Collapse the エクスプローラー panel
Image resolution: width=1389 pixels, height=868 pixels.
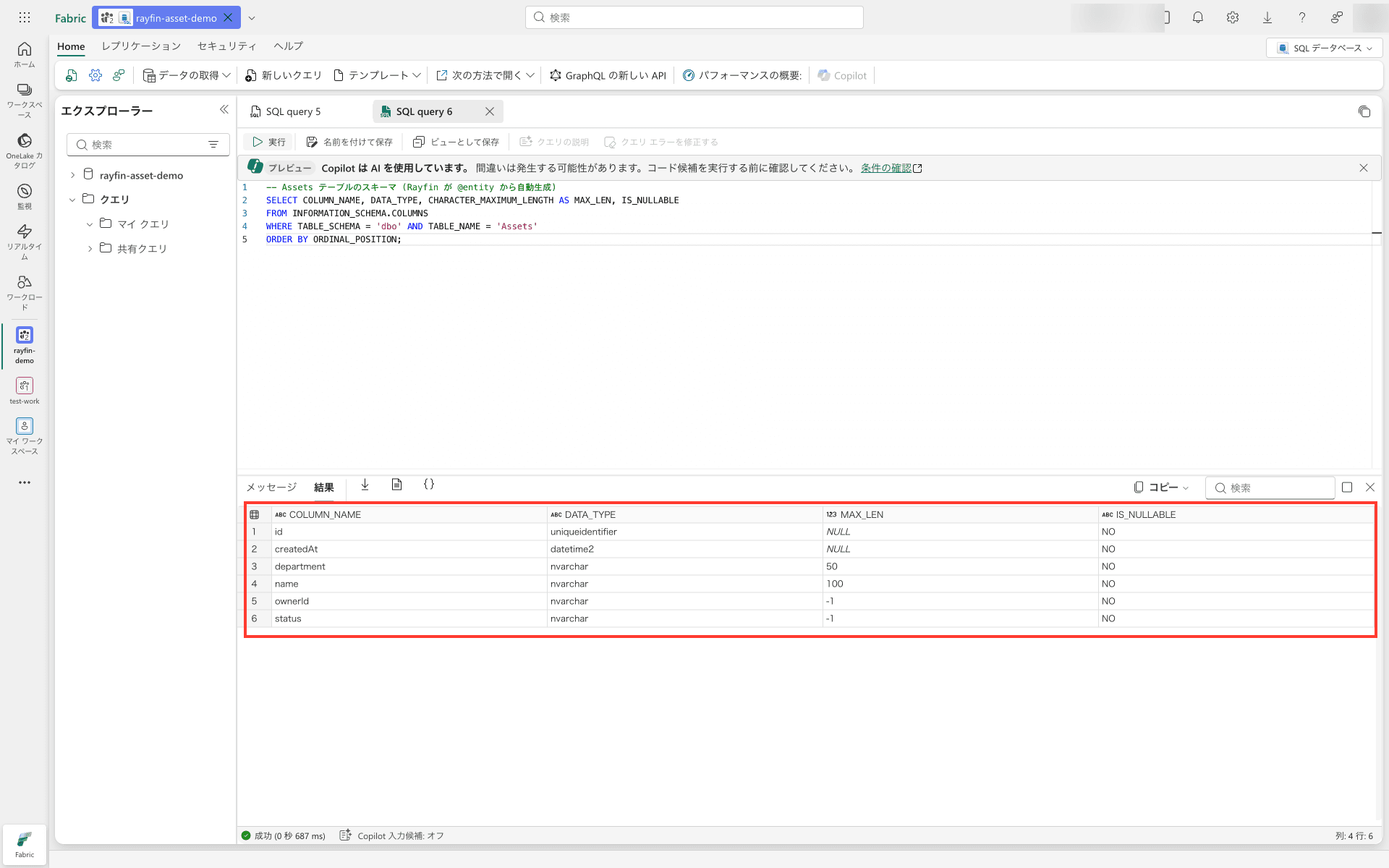pyautogui.click(x=224, y=110)
